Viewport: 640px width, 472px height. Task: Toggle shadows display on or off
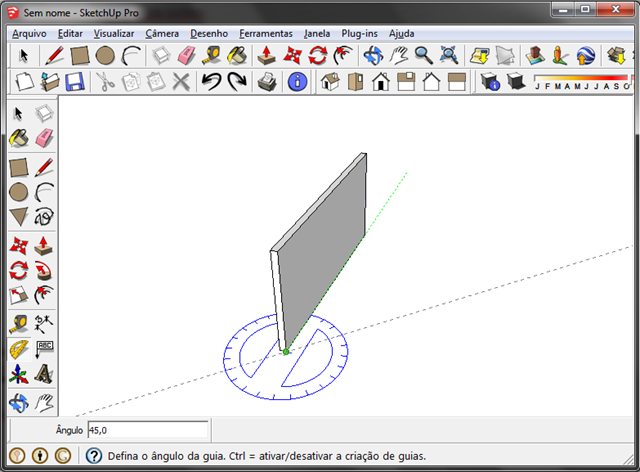click(x=516, y=82)
